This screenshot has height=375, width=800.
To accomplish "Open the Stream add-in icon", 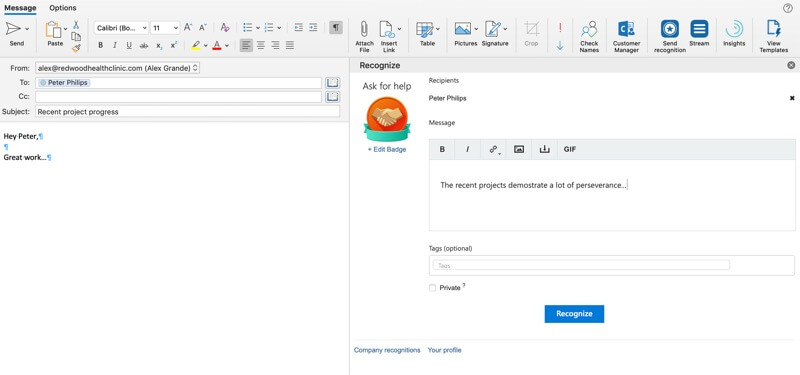I will tap(699, 29).
